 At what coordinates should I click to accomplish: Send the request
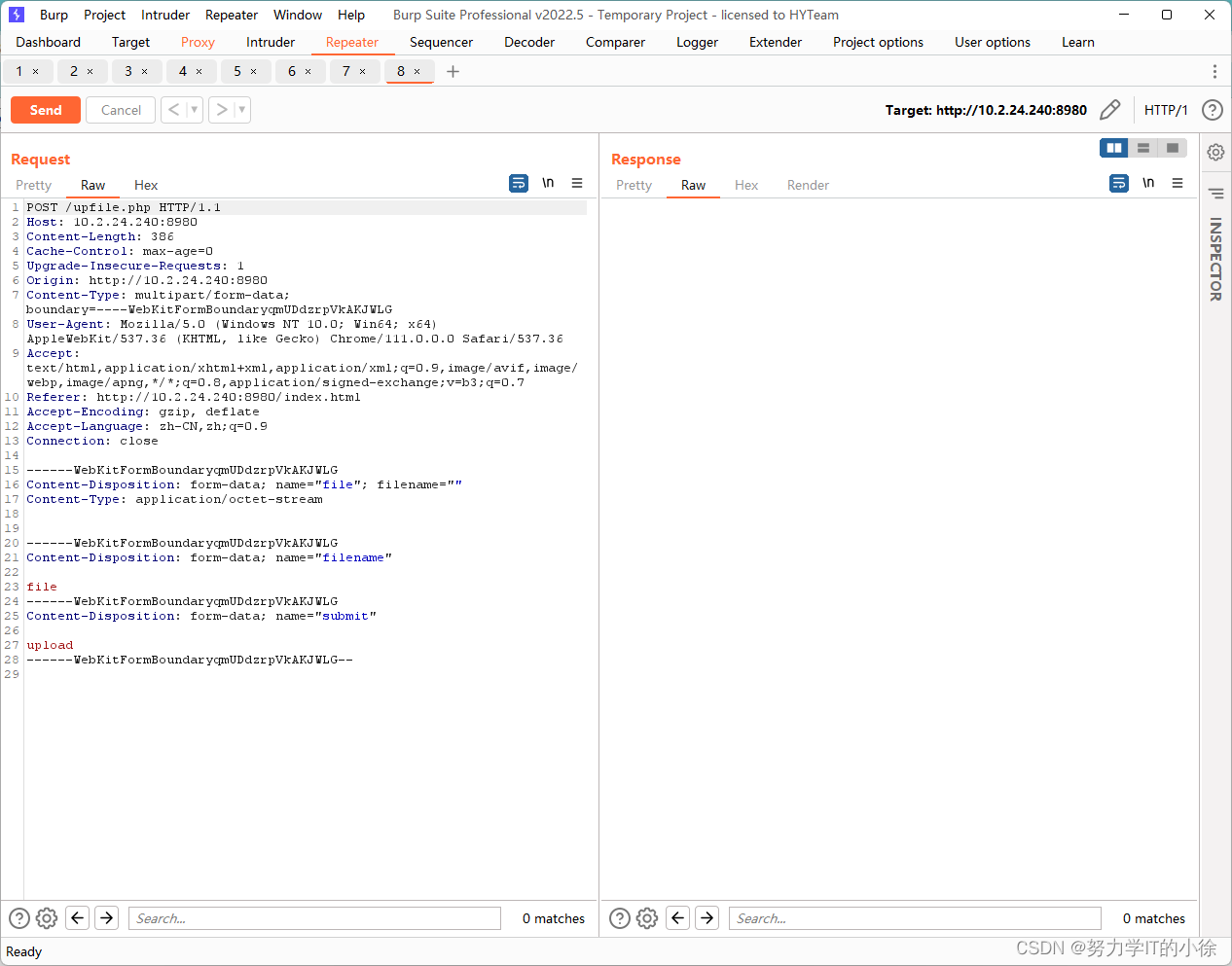click(x=46, y=110)
